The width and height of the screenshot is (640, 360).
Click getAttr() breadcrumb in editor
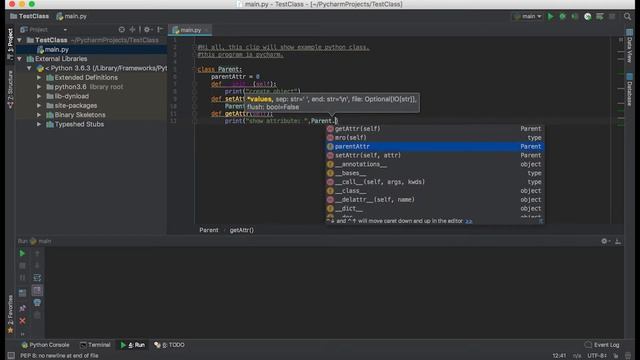242,230
